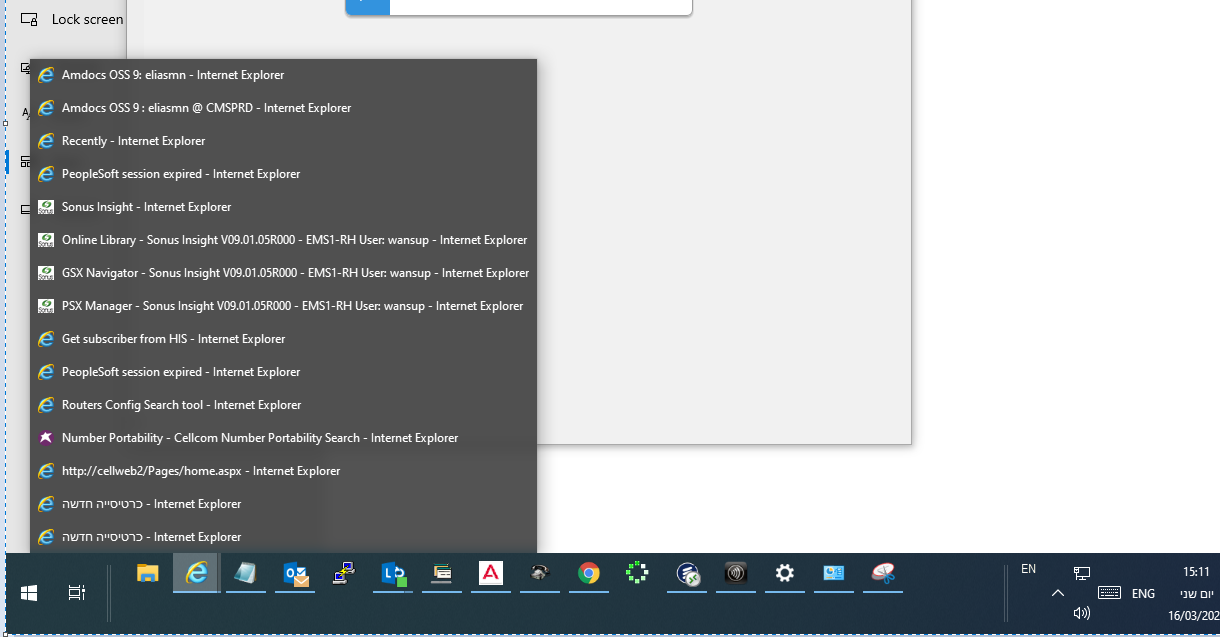Open Outlook from the taskbar
The image size is (1220, 637).
pyautogui.click(x=295, y=573)
